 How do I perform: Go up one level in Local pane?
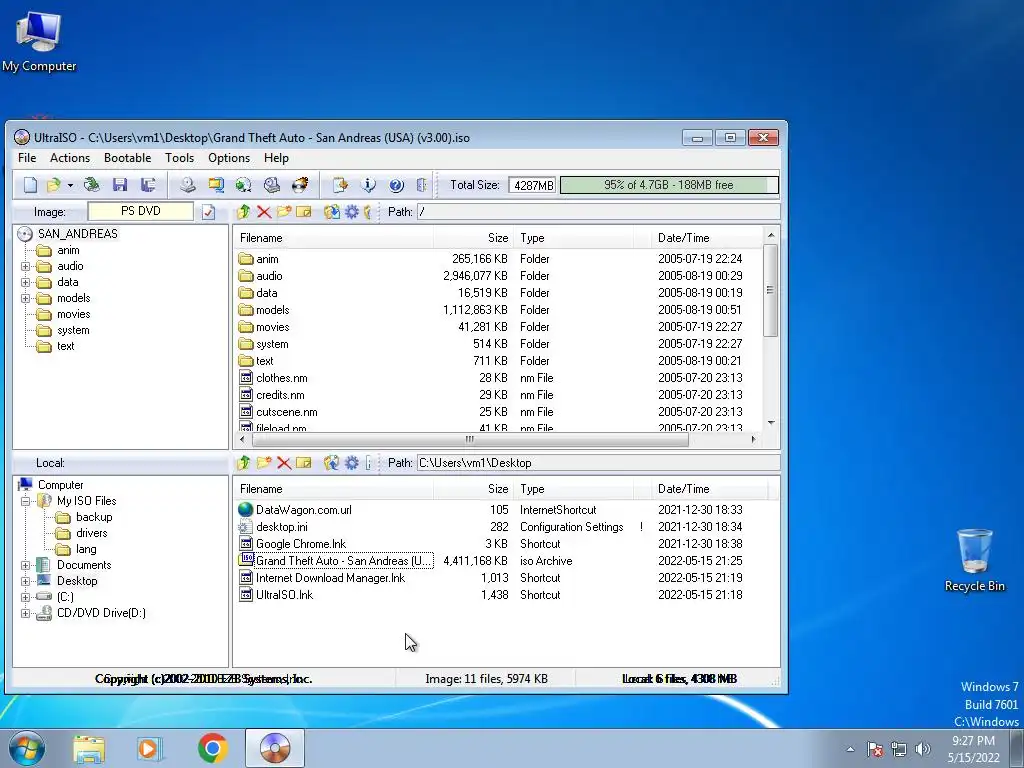pyautogui.click(x=244, y=463)
